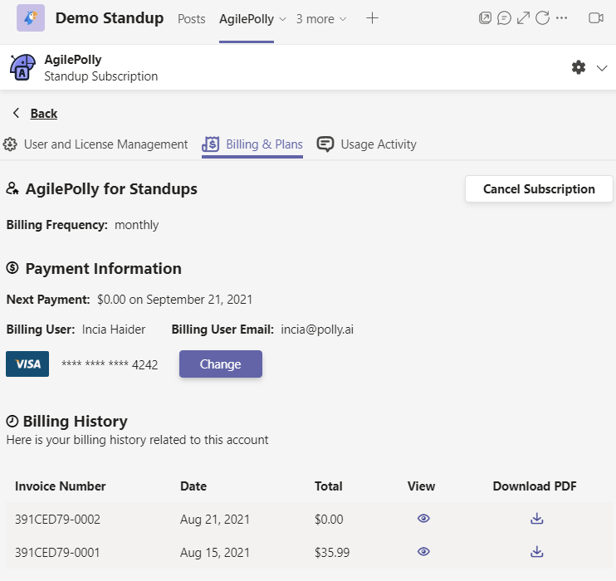Download PDF for invoice 391CED79-0002
This screenshot has width=616, height=581.
click(x=537, y=519)
